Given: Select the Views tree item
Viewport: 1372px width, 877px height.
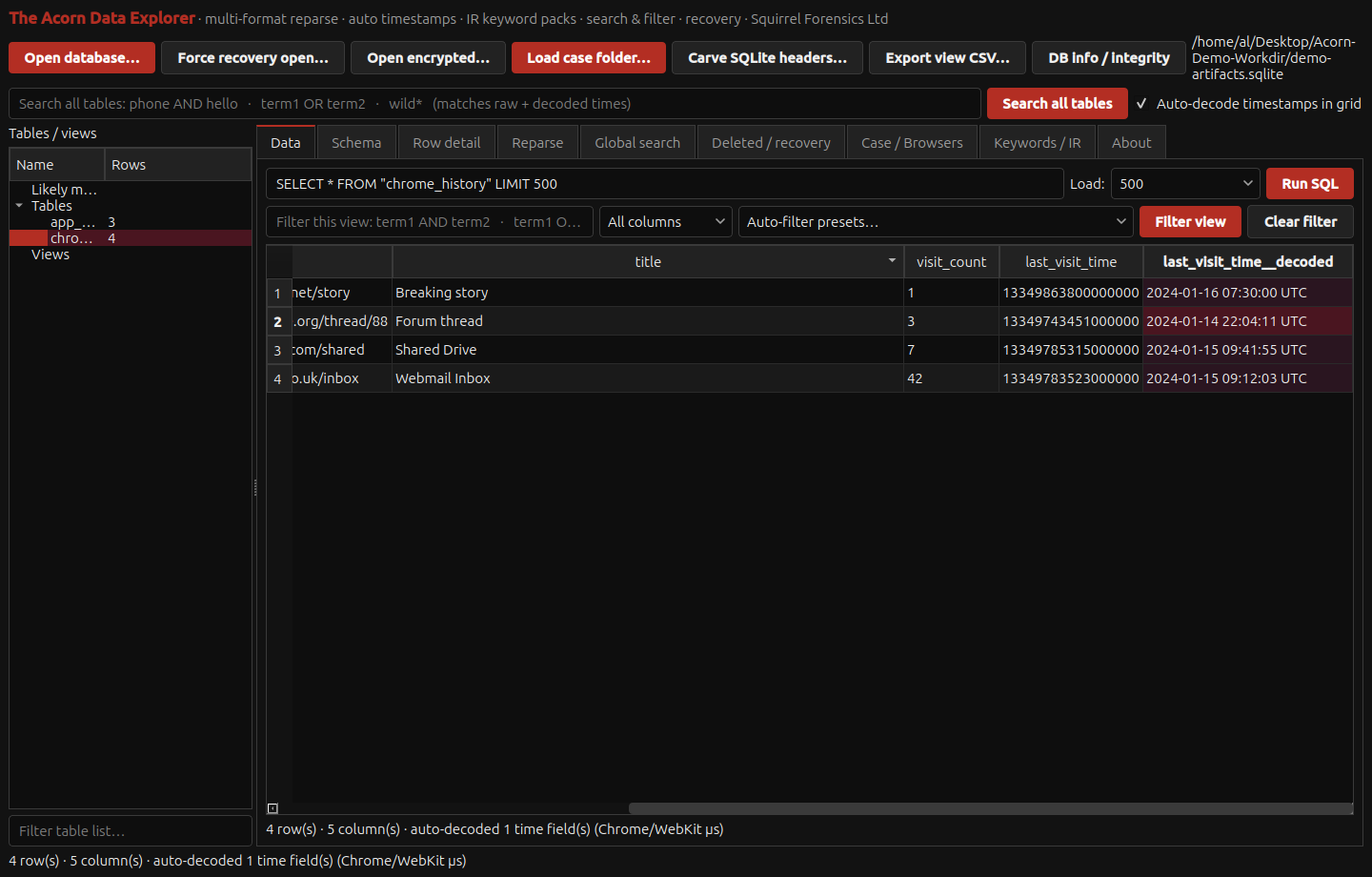Looking at the screenshot, I should click(x=50, y=255).
